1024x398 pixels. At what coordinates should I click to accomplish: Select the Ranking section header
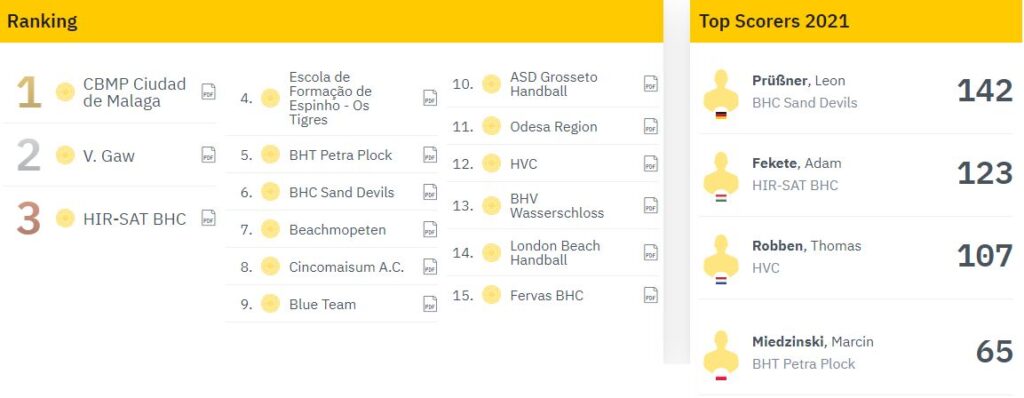click(x=42, y=21)
